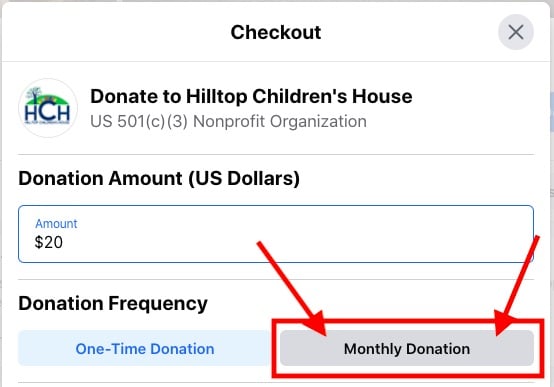Click the Donate to Hilltop Children's House heading
The height and width of the screenshot is (387, 554).
coord(251,96)
